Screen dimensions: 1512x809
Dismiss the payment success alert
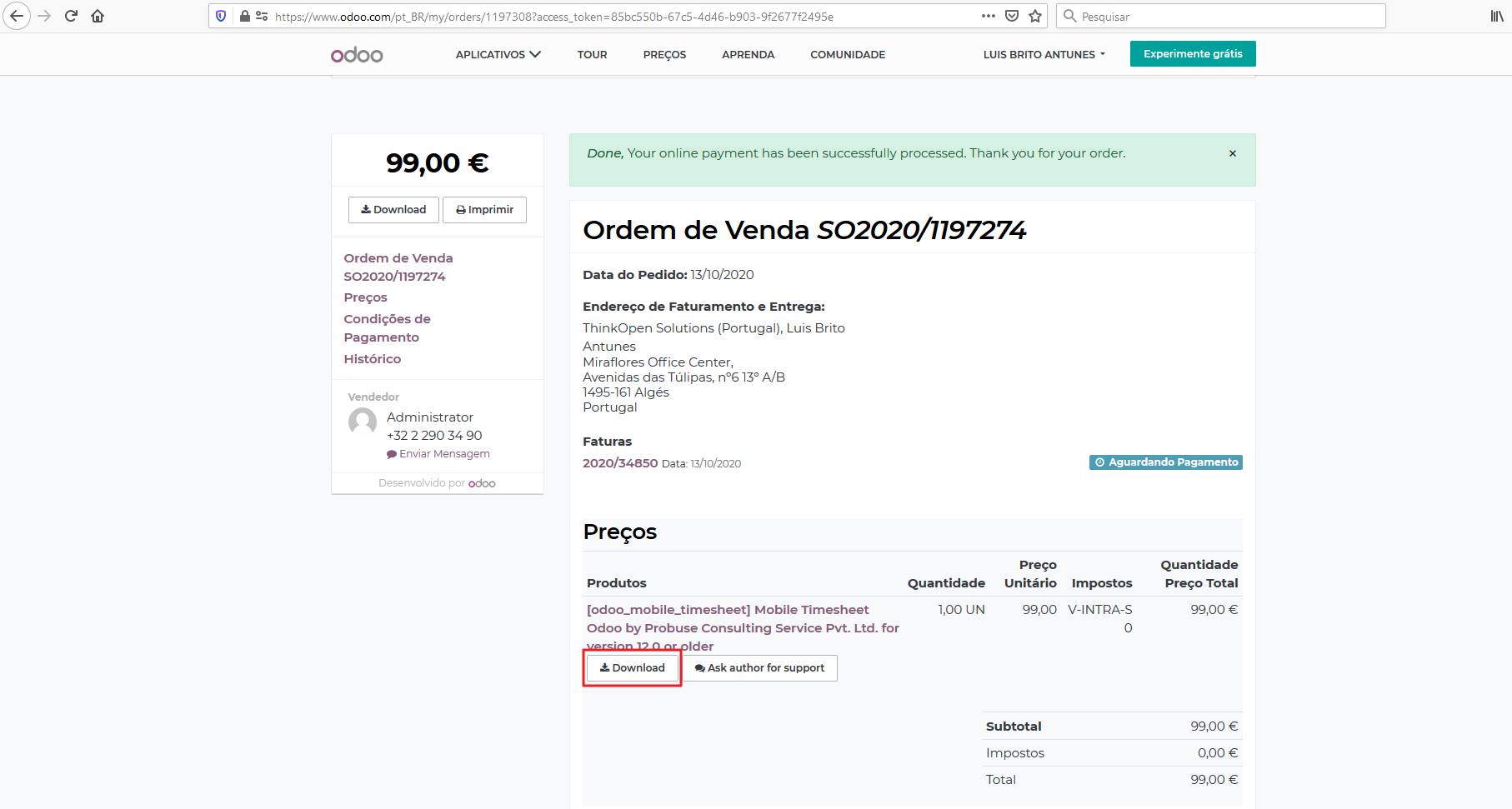click(x=1232, y=153)
